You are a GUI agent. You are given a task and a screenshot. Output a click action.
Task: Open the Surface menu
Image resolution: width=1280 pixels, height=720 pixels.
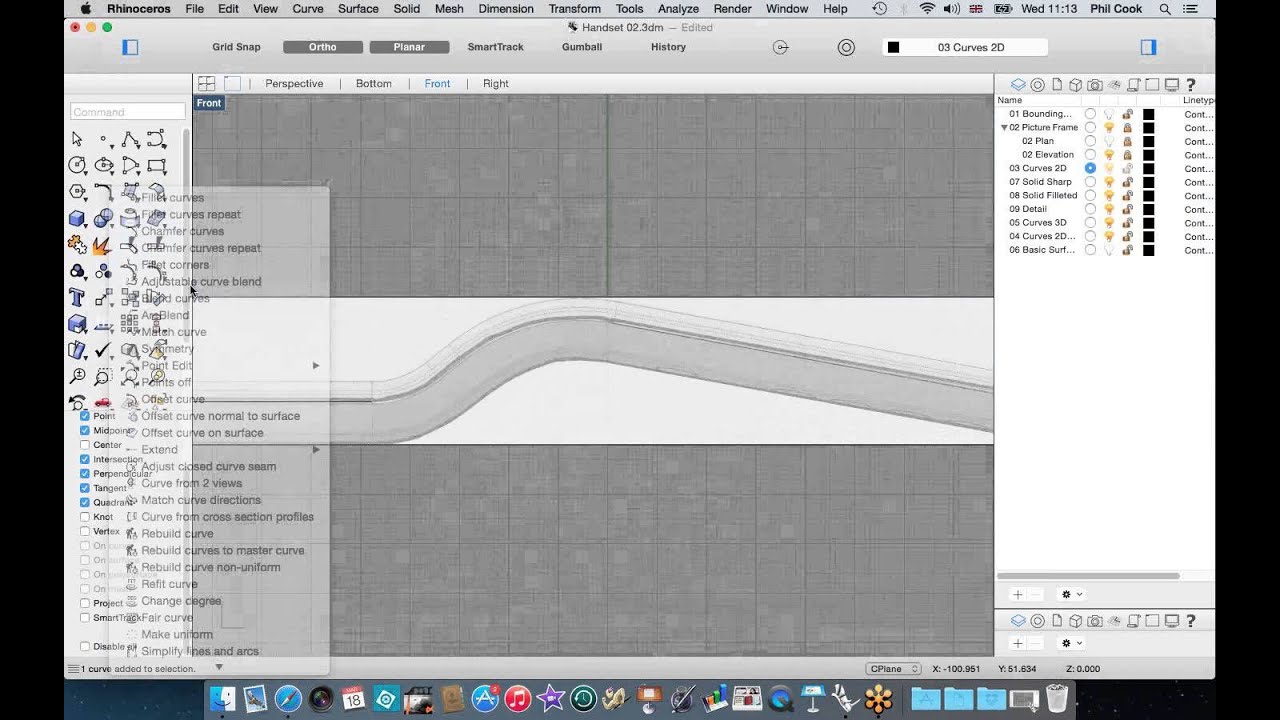(358, 8)
